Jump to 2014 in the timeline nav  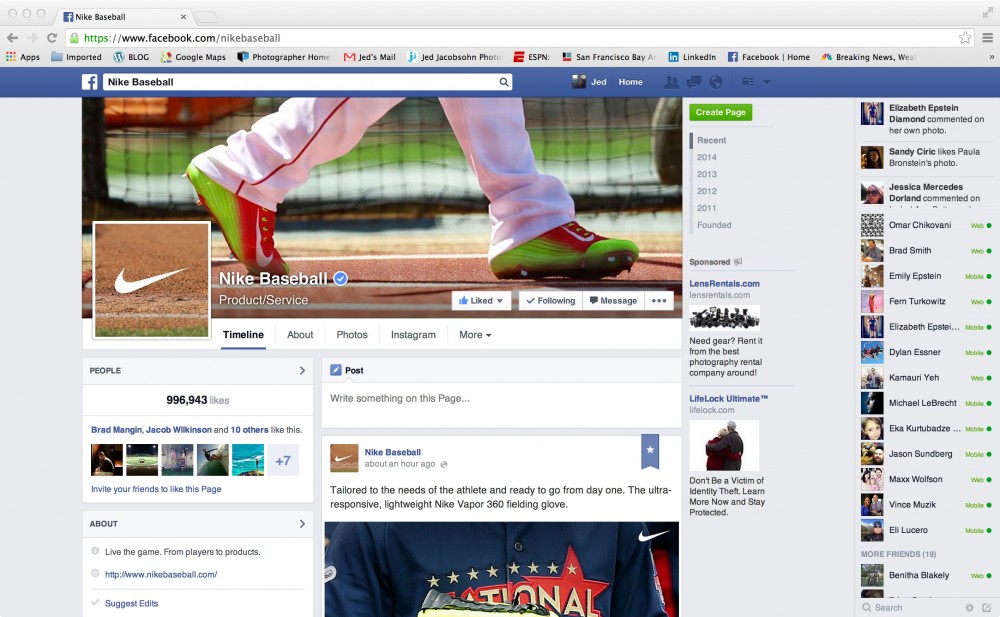[x=707, y=157]
